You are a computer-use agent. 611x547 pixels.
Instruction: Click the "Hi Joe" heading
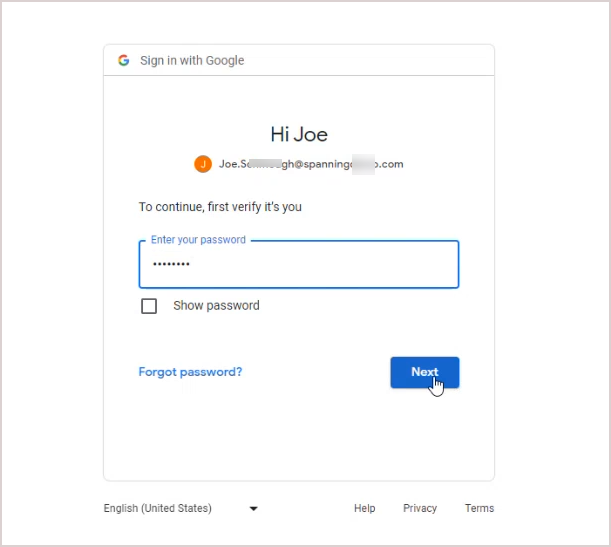coord(299,134)
